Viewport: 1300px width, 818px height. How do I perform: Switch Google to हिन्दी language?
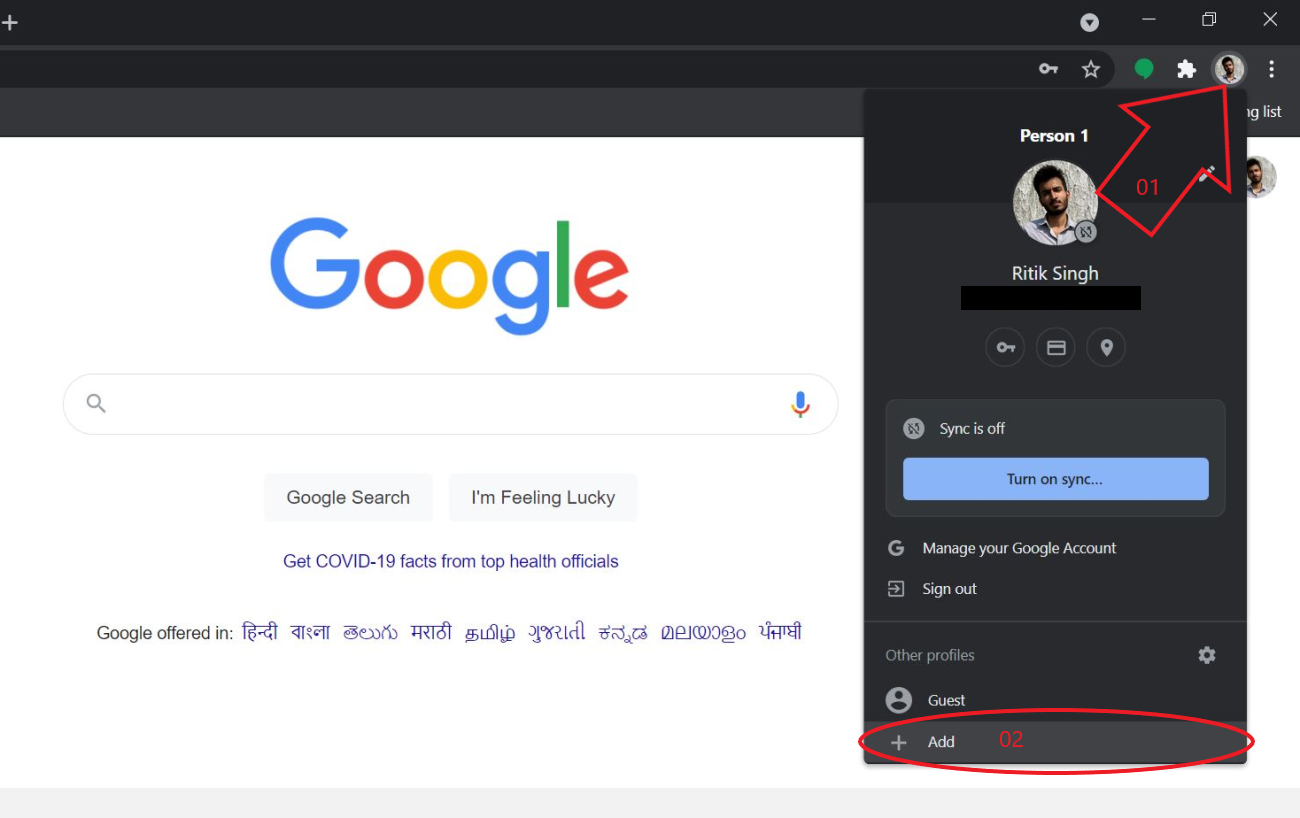[260, 632]
